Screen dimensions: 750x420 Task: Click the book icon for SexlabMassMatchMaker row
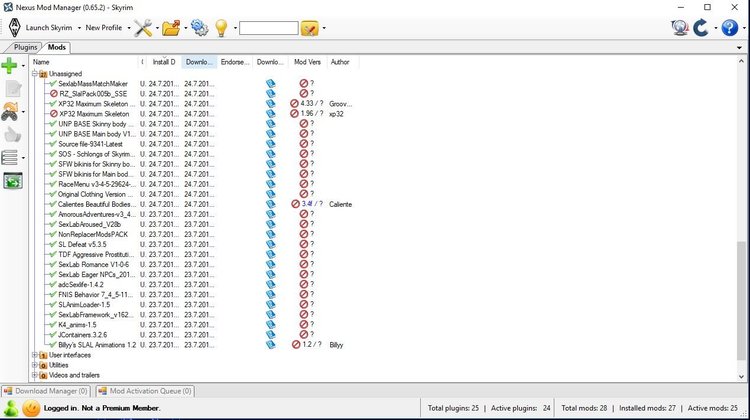coord(271,84)
